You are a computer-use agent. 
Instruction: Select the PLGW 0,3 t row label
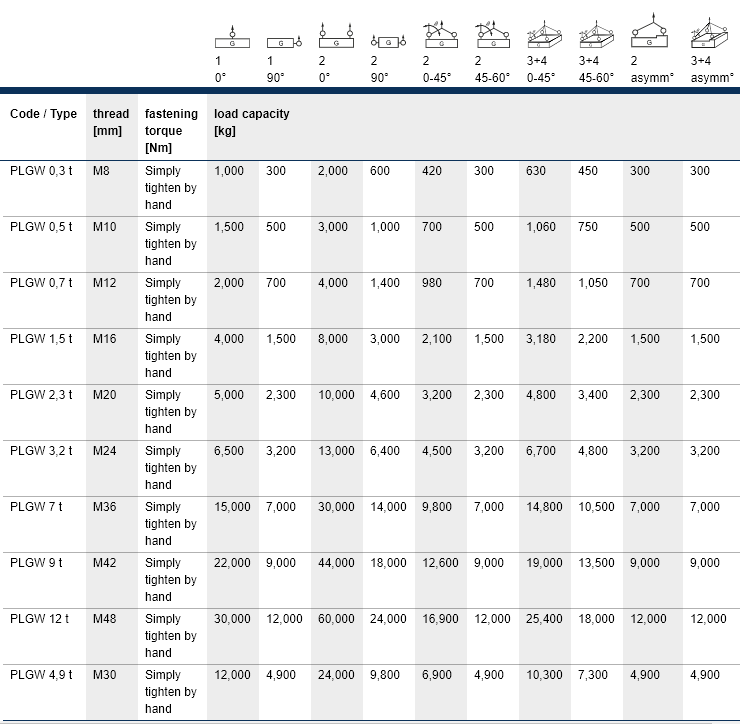click(x=41, y=171)
